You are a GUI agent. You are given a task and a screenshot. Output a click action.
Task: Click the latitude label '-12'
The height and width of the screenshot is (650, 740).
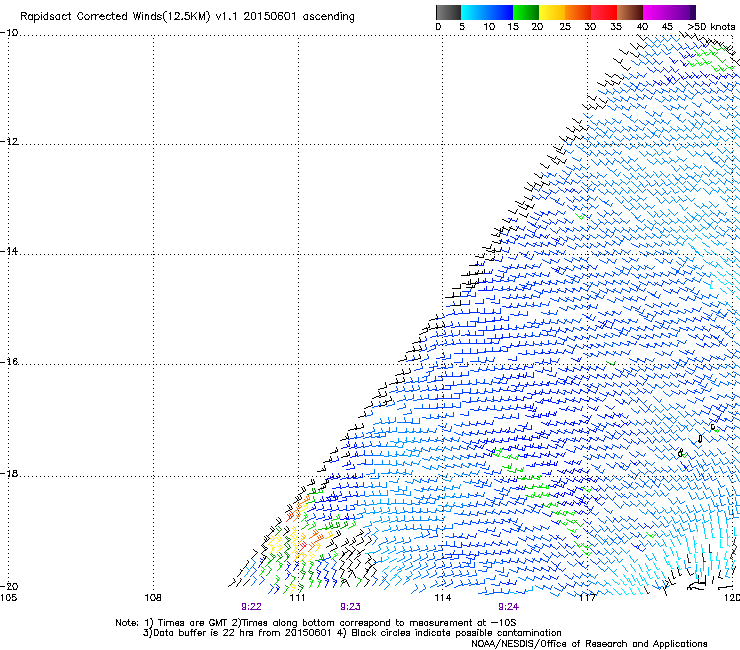click(x=9, y=142)
